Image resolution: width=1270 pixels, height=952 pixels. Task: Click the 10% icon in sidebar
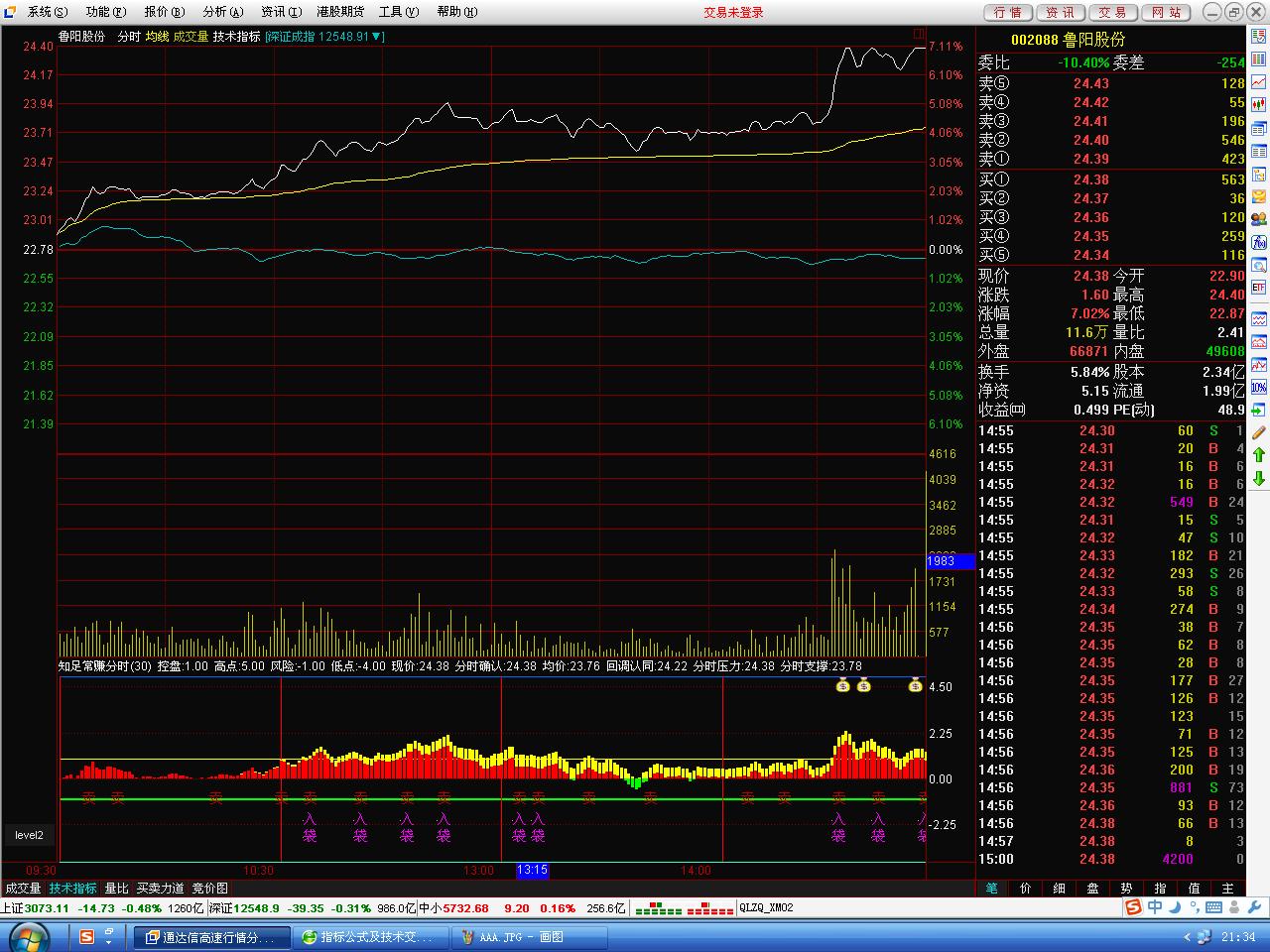coord(1259,388)
